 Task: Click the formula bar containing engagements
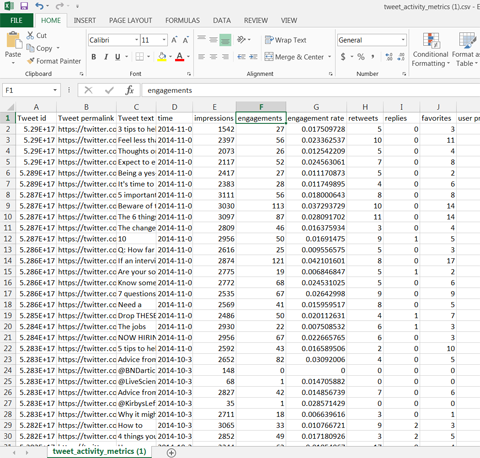[x=310, y=90]
